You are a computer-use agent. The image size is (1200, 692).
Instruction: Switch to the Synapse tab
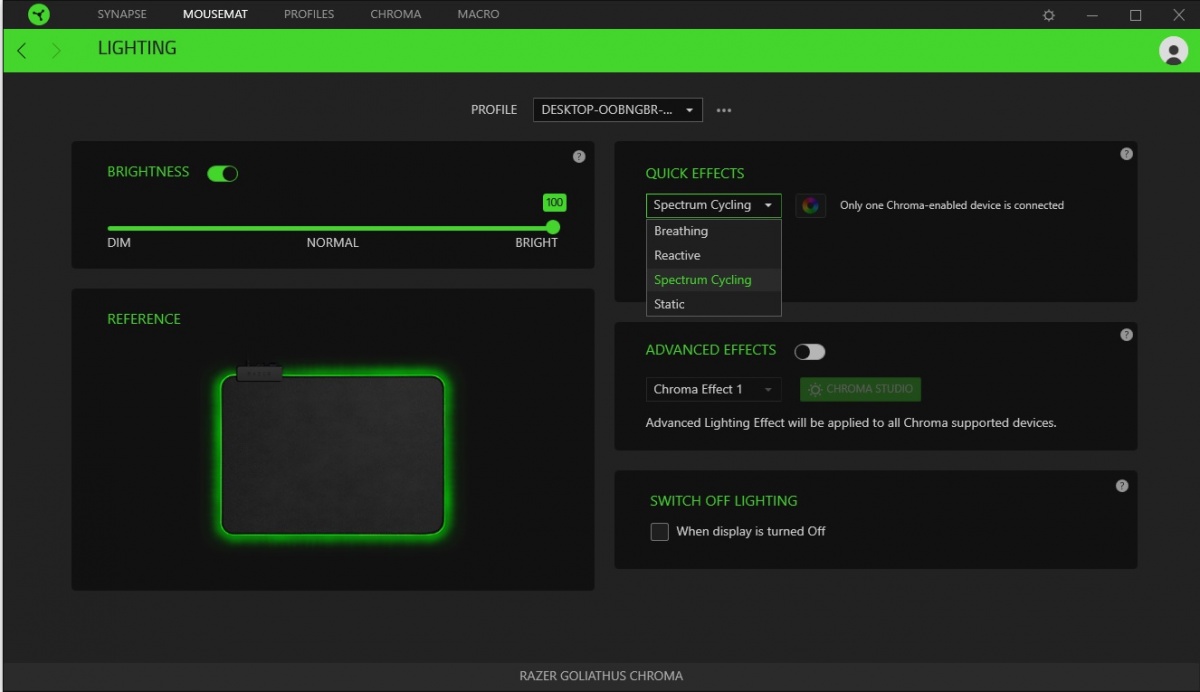(x=122, y=15)
